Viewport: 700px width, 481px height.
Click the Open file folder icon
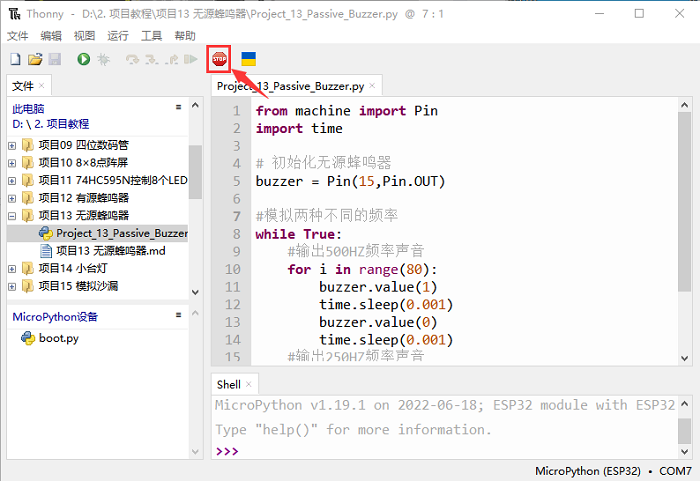click(x=35, y=60)
